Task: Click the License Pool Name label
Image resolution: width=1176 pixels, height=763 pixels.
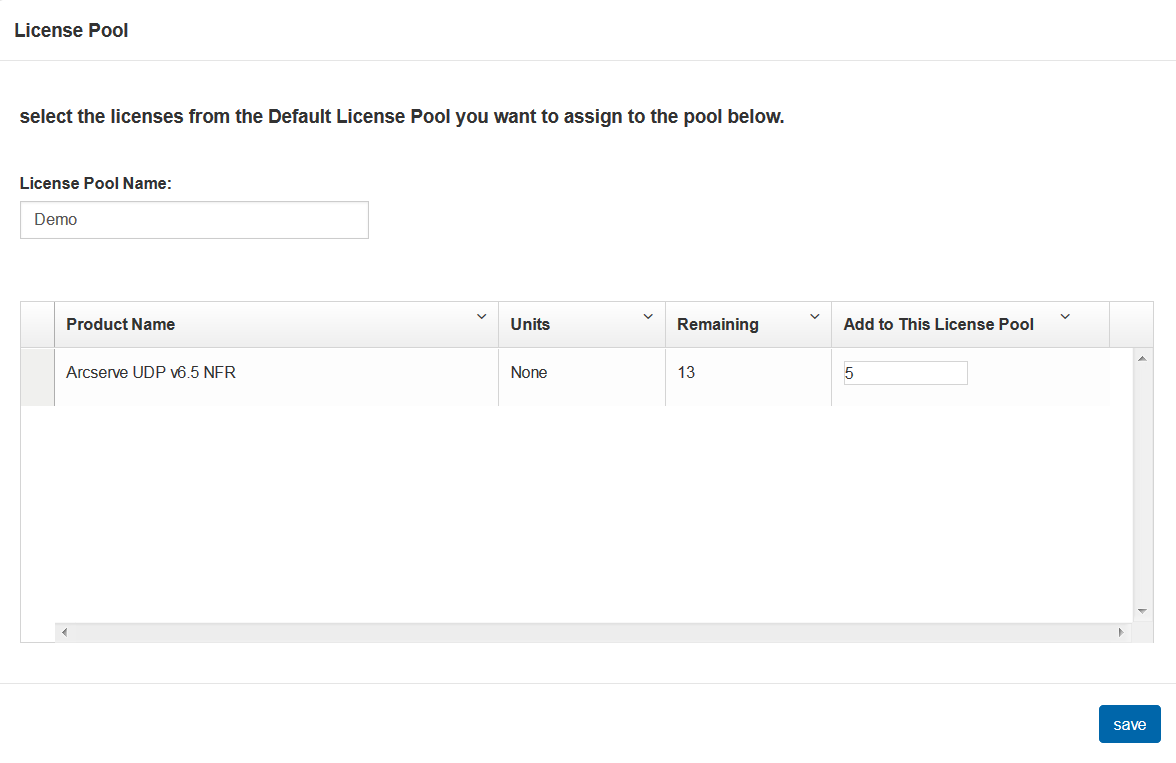Action: coord(95,183)
